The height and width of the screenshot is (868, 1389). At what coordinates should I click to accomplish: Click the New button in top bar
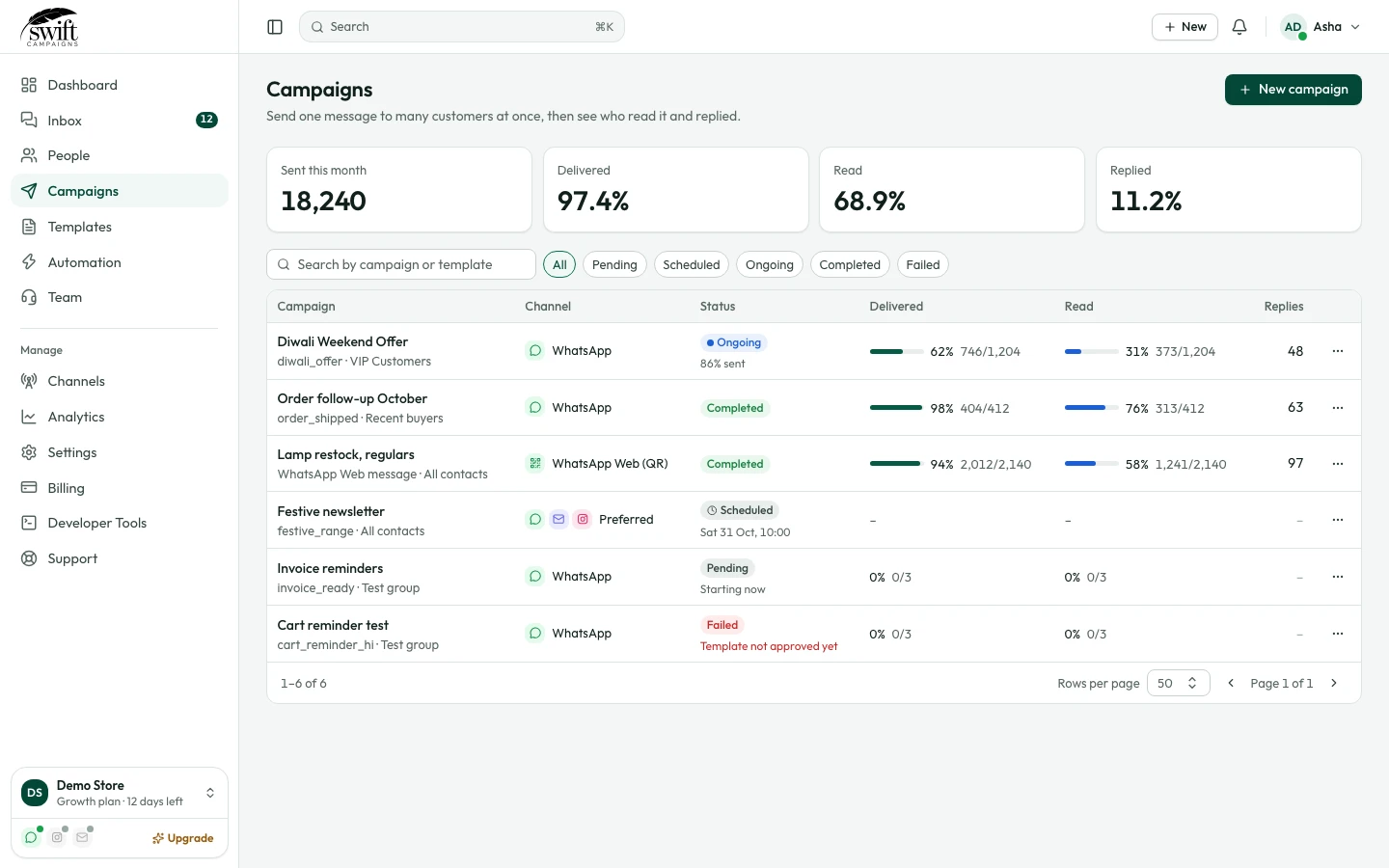click(x=1185, y=27)
